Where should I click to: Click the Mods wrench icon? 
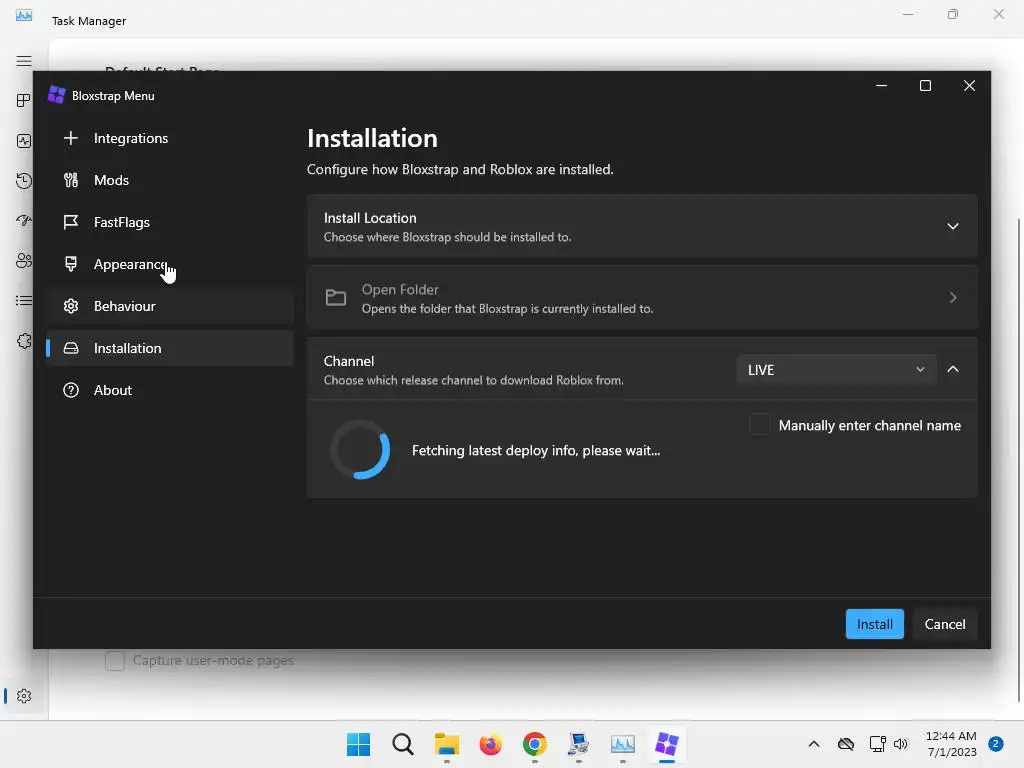[71, 180]
